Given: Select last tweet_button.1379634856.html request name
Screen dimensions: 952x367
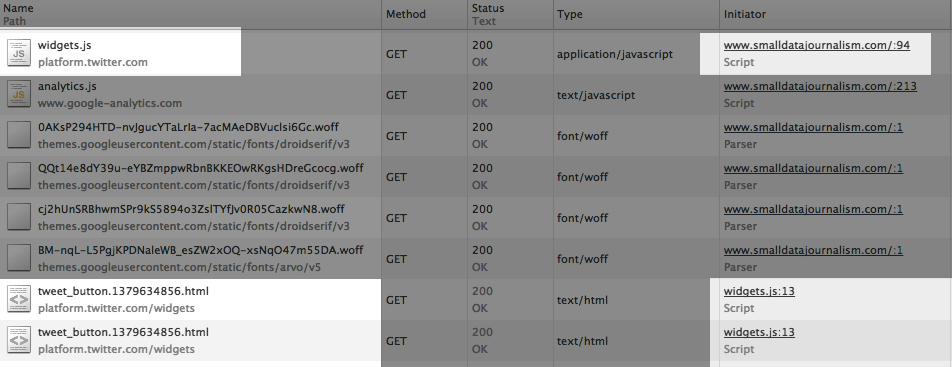Looking at the screenshot, I should pyautogui.click(x=123, y=332).
